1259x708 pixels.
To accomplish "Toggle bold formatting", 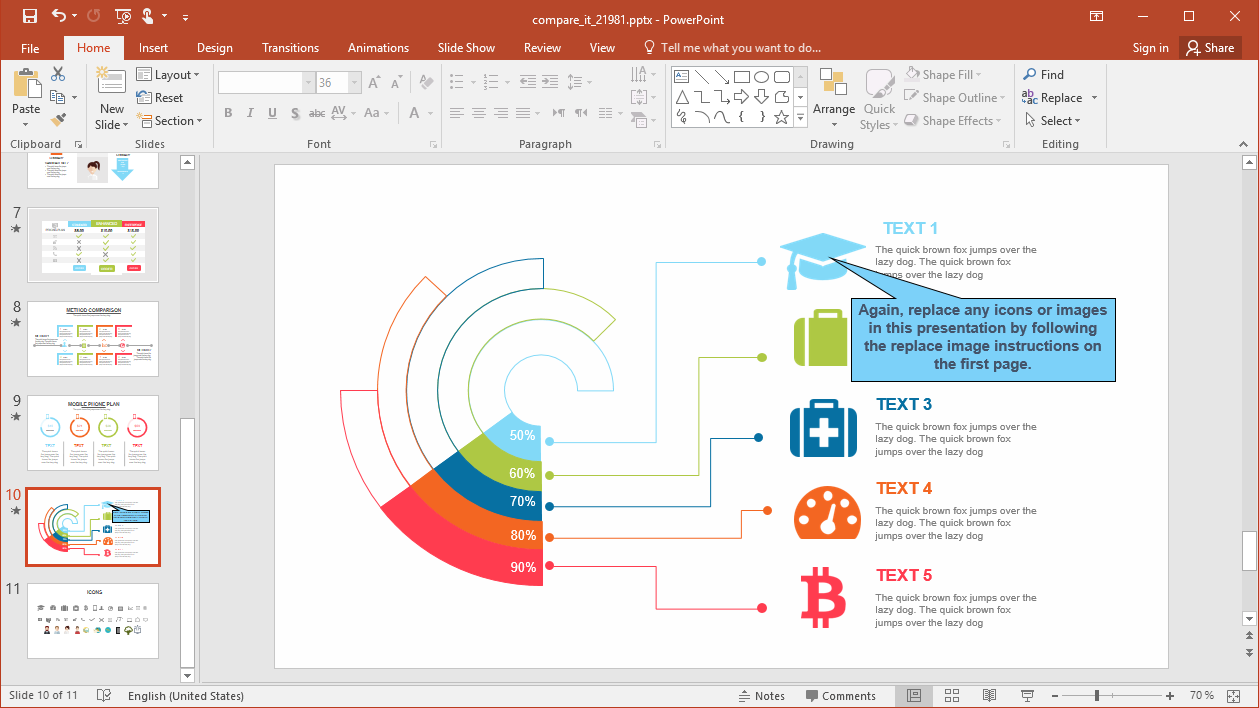I will [x=228, y=113].
